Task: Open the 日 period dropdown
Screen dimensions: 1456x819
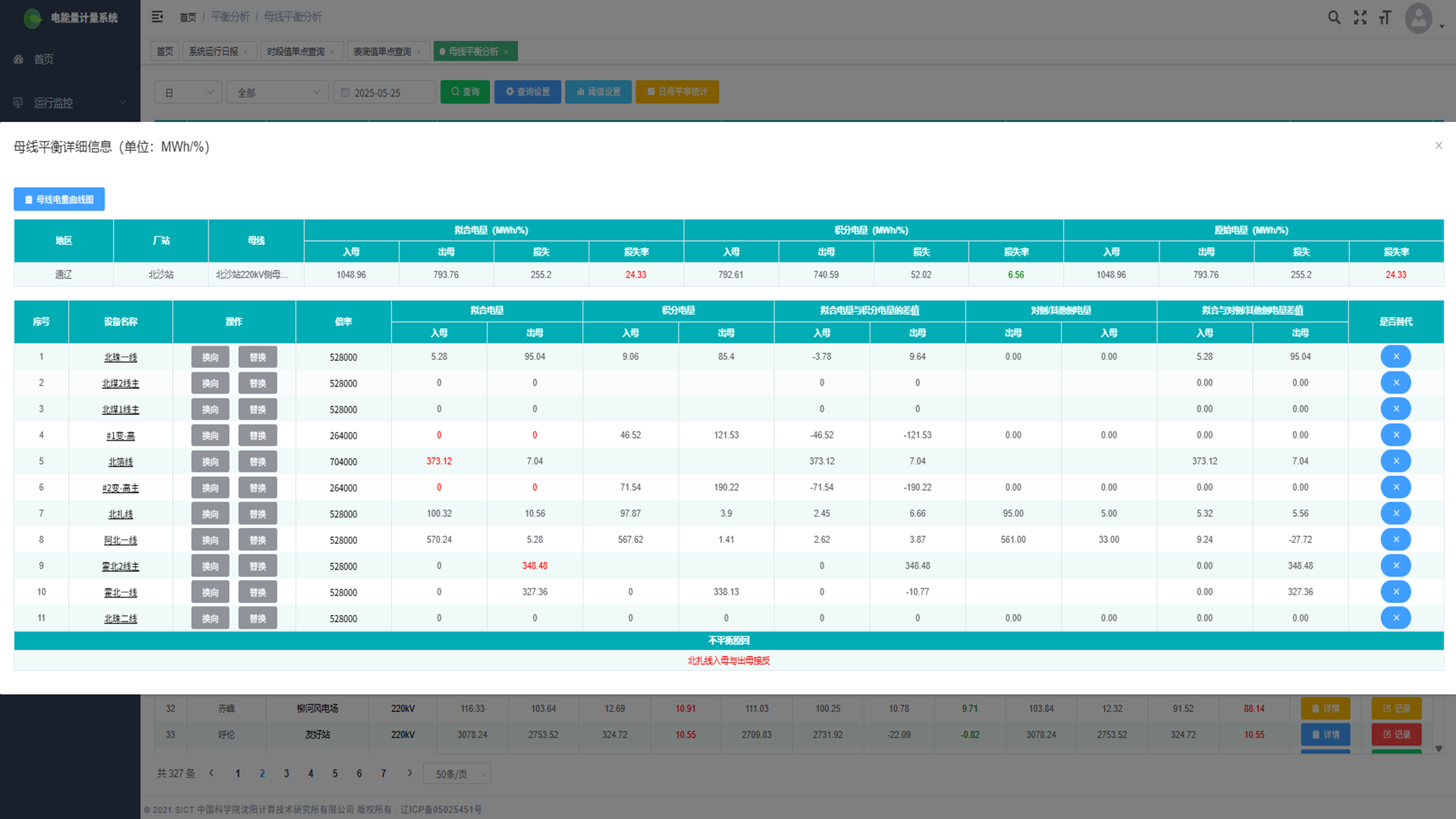Action: (188, 93)
